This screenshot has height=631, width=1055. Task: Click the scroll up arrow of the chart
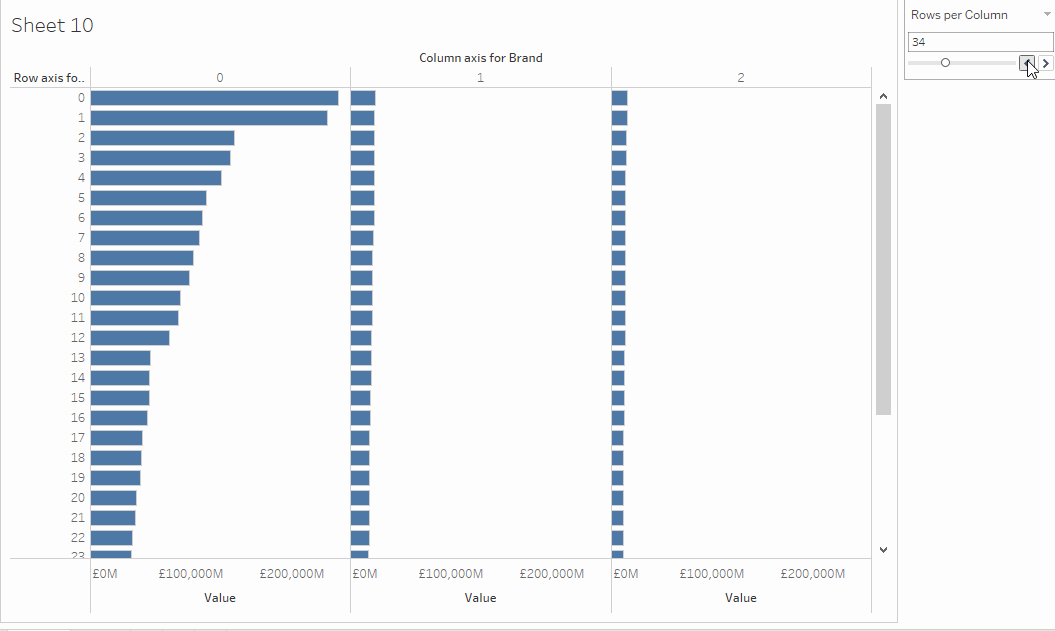pyautogui.click(x=883, y=96)
